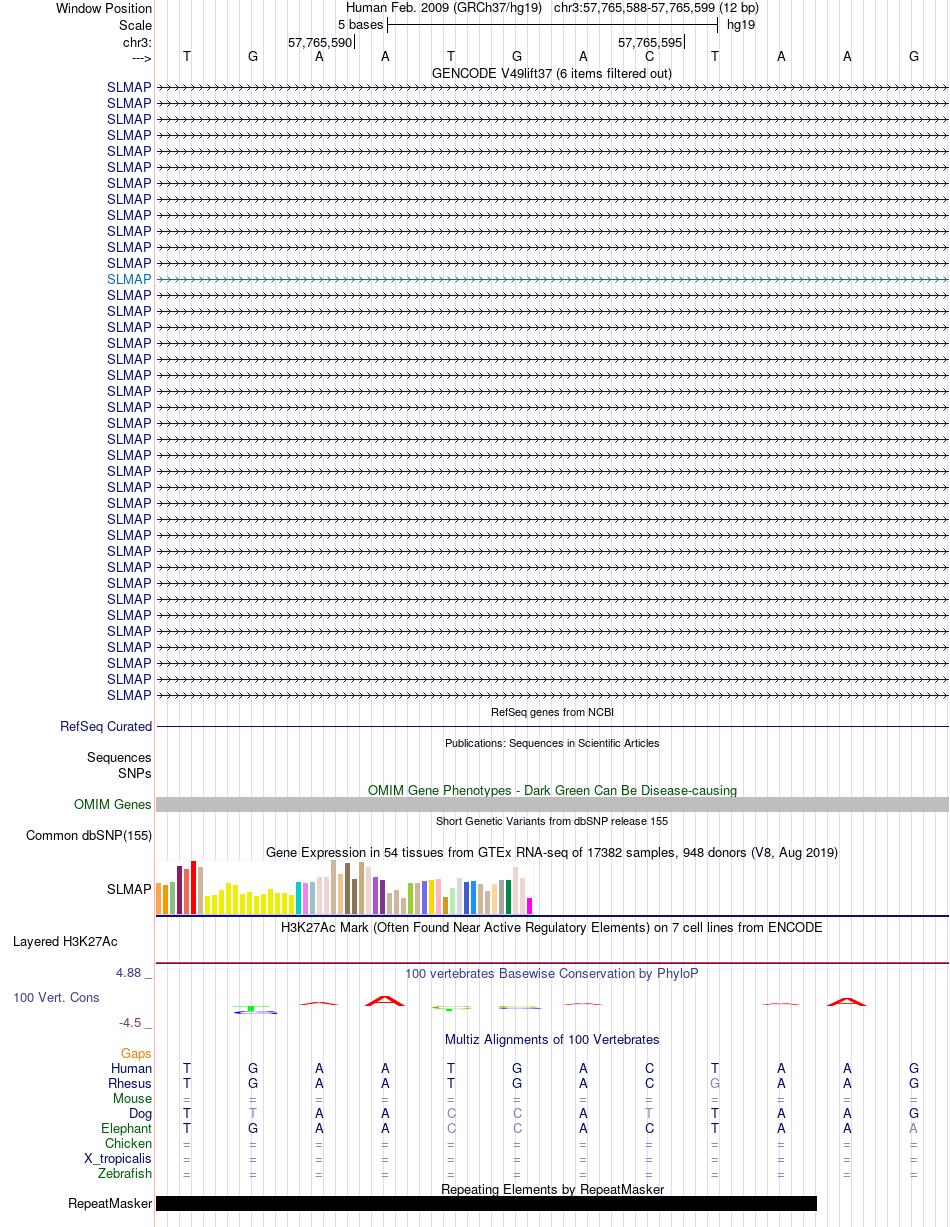The height and width of the screenshot is (1227, 950).
Task: Click the Human Feb. 2009 (GRCh37/hg19) text
Action: point(443,8)
